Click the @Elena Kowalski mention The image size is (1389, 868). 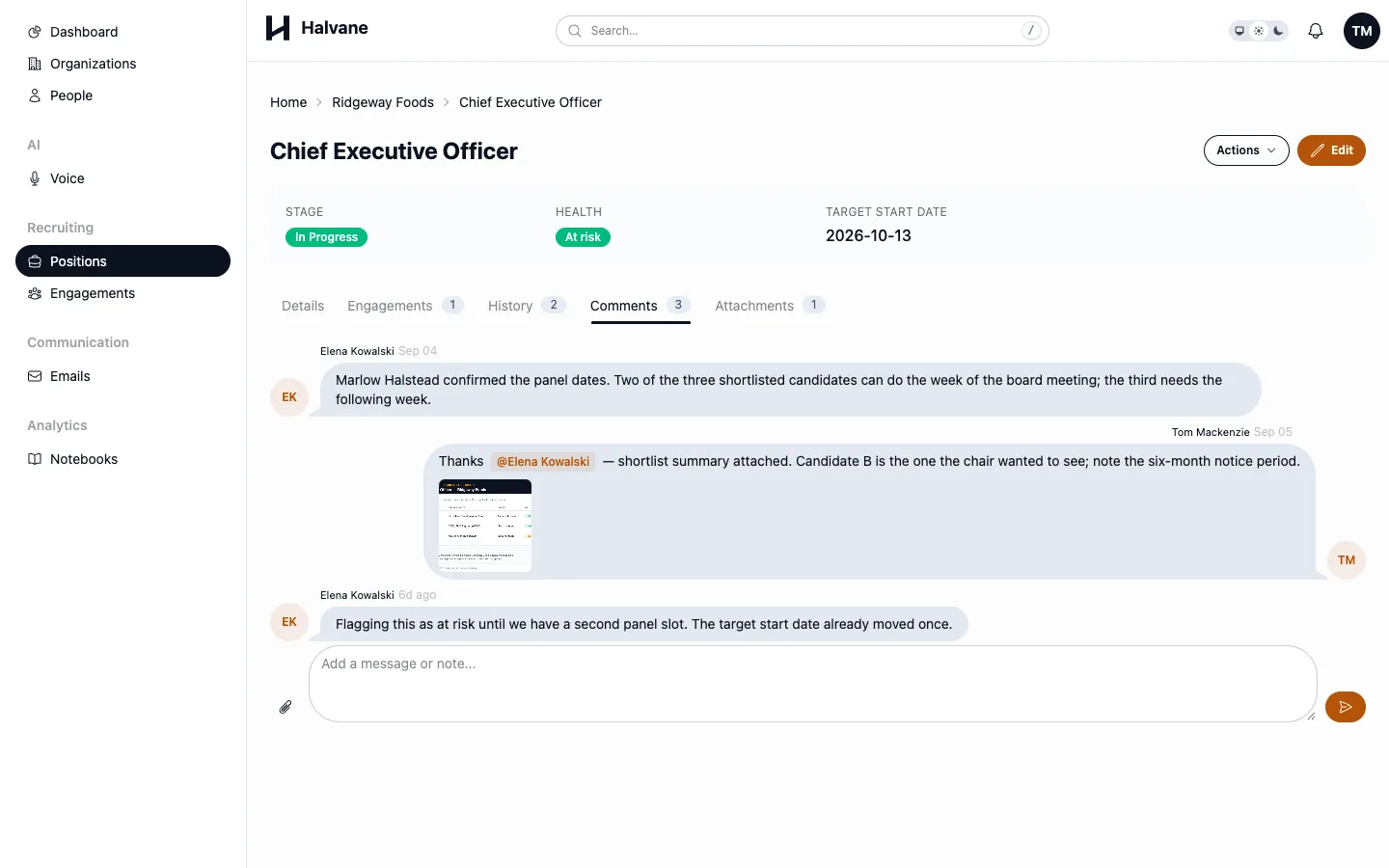543,462
